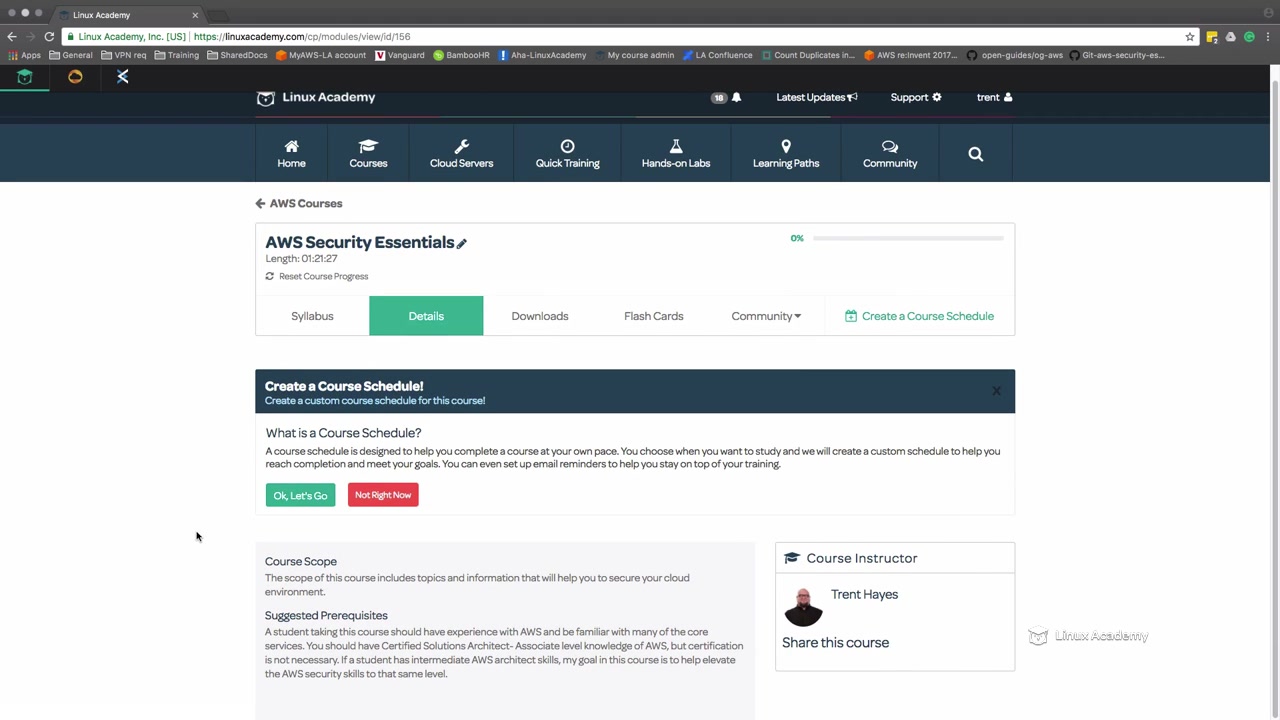The image size is (1280, 720).
Task: Click the 18 notifications count badge
Action: (719, 98)
